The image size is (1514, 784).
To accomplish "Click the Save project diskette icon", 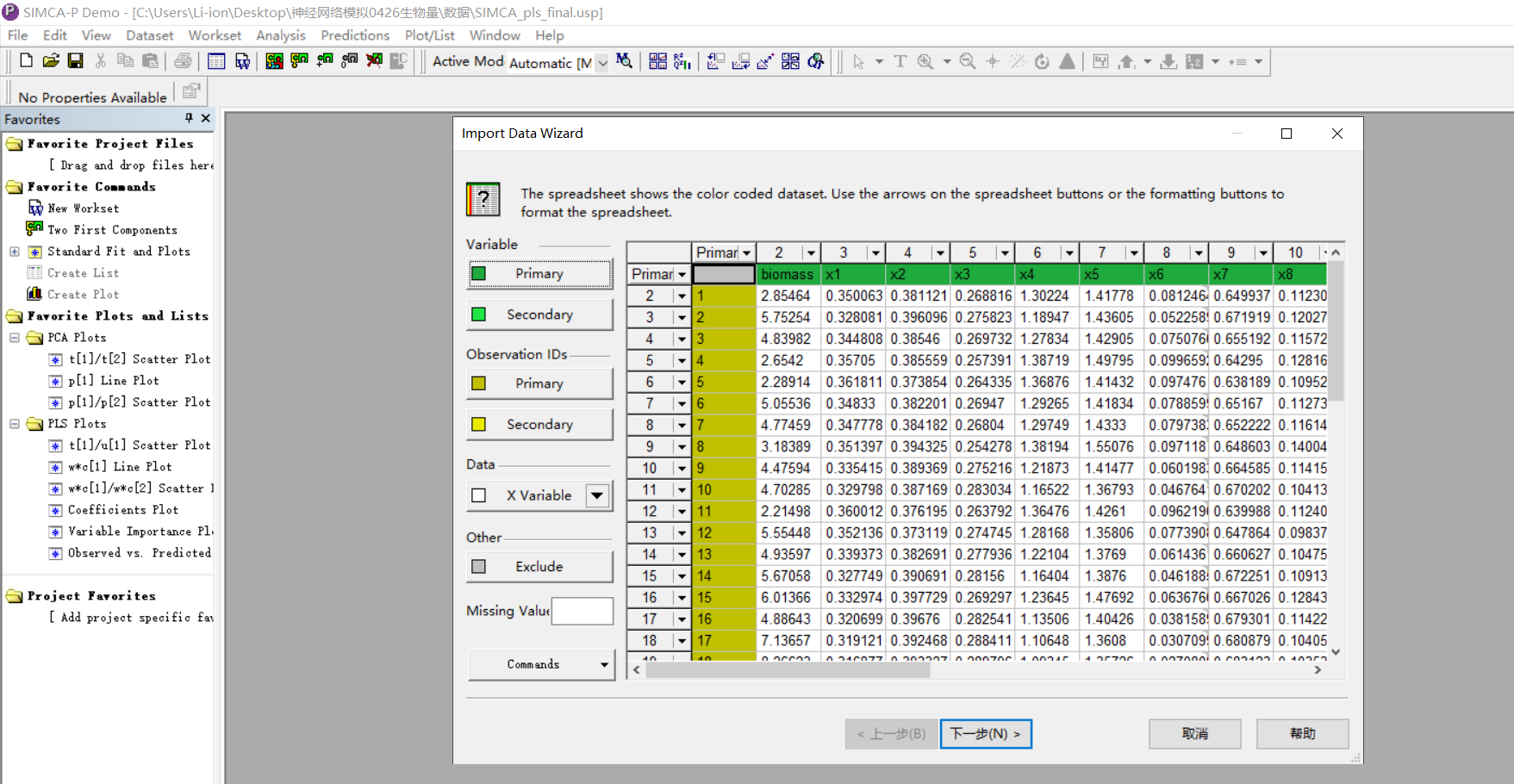I will tap(76, 61).
